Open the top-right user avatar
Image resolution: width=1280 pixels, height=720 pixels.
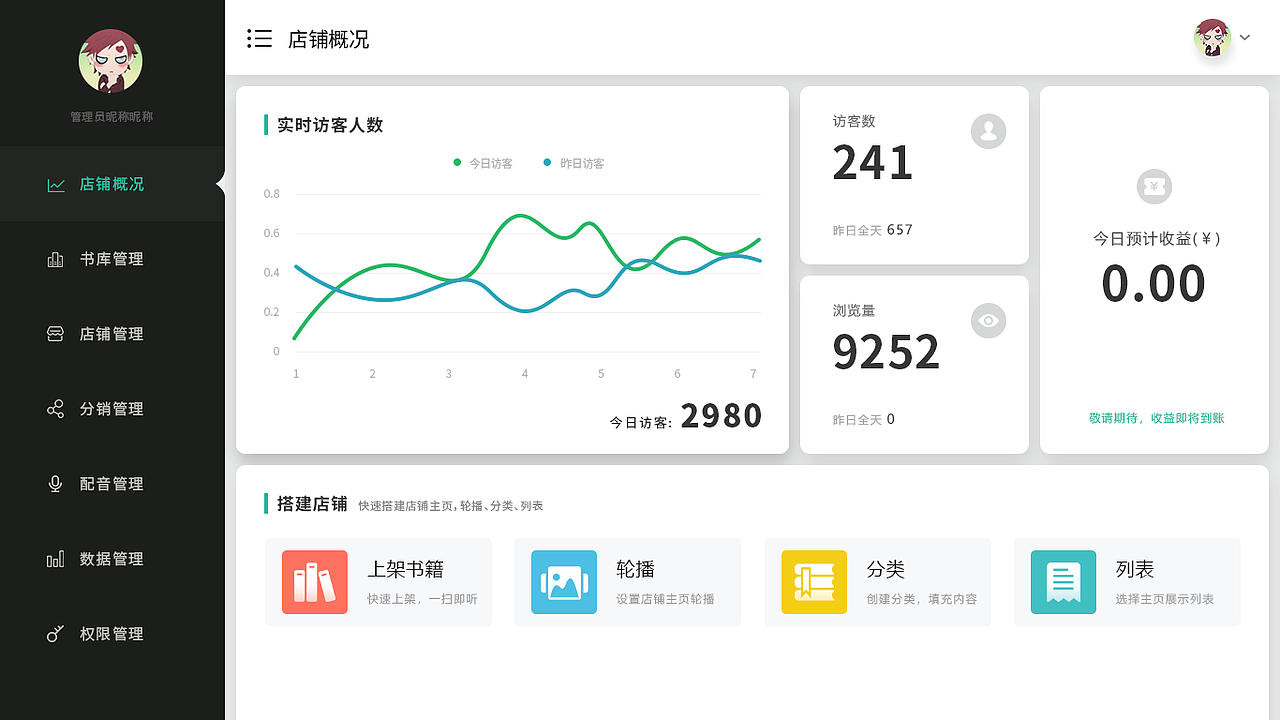[1212, 37]
